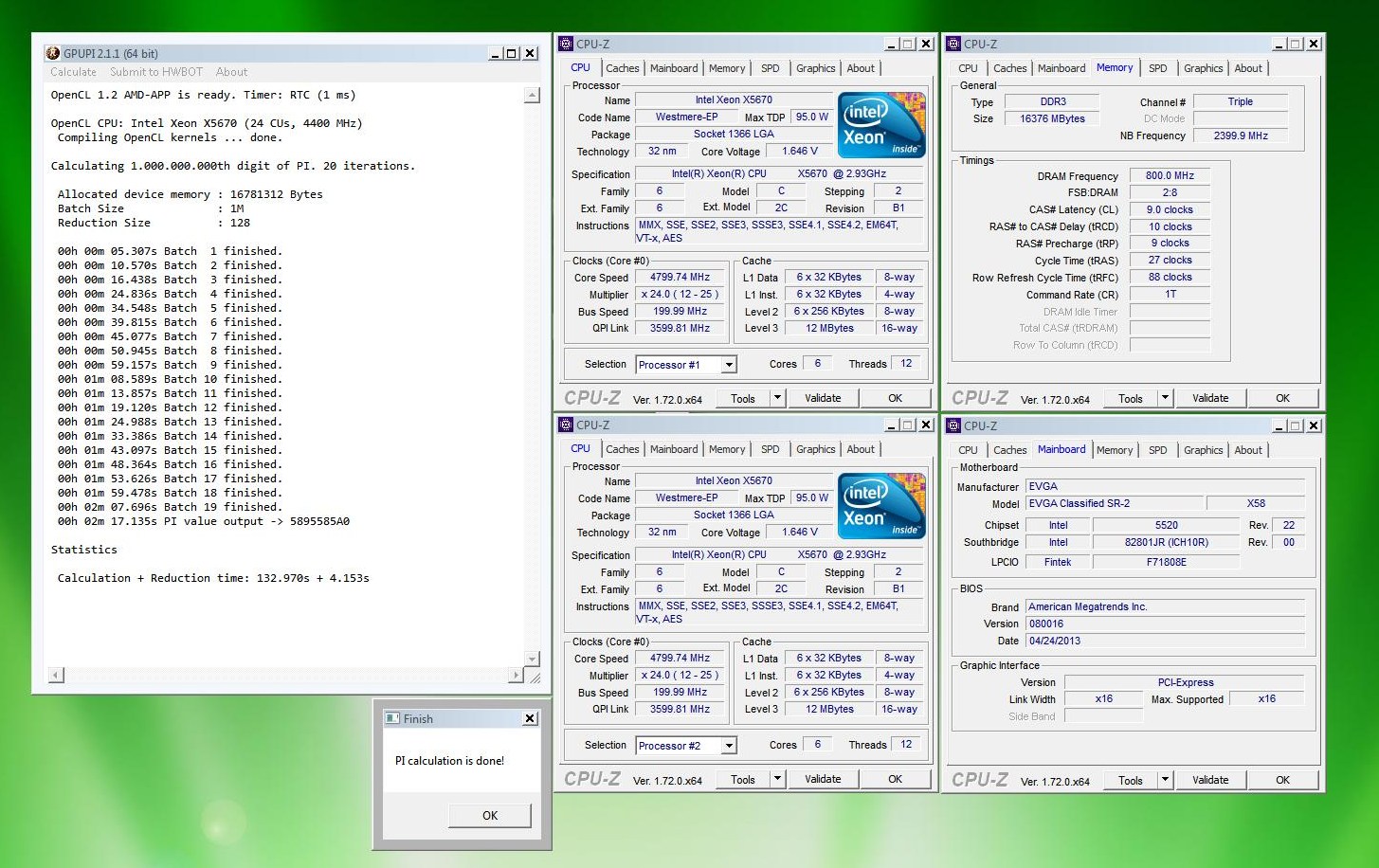The height and width of the screenshot is (868, 1379).
Task: Open SPD tab in CPU-Z Memory window
Action: [x=1158, y=68]
